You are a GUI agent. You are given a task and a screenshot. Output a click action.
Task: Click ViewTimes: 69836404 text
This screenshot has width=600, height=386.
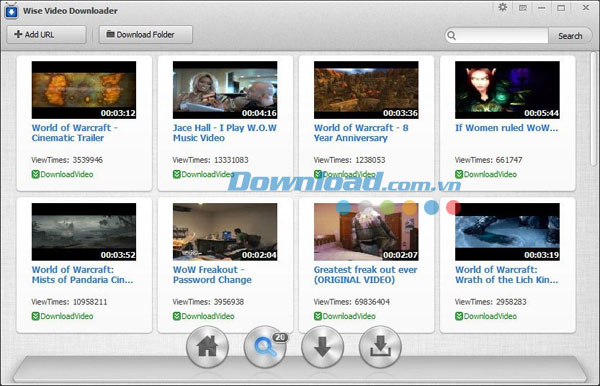352,302
